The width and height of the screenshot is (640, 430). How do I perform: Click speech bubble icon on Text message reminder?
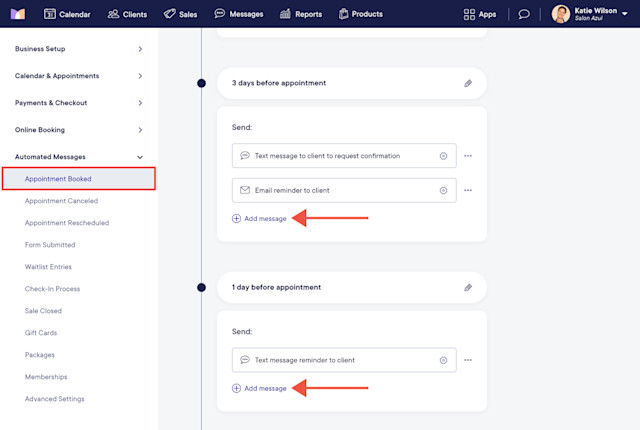245,360
